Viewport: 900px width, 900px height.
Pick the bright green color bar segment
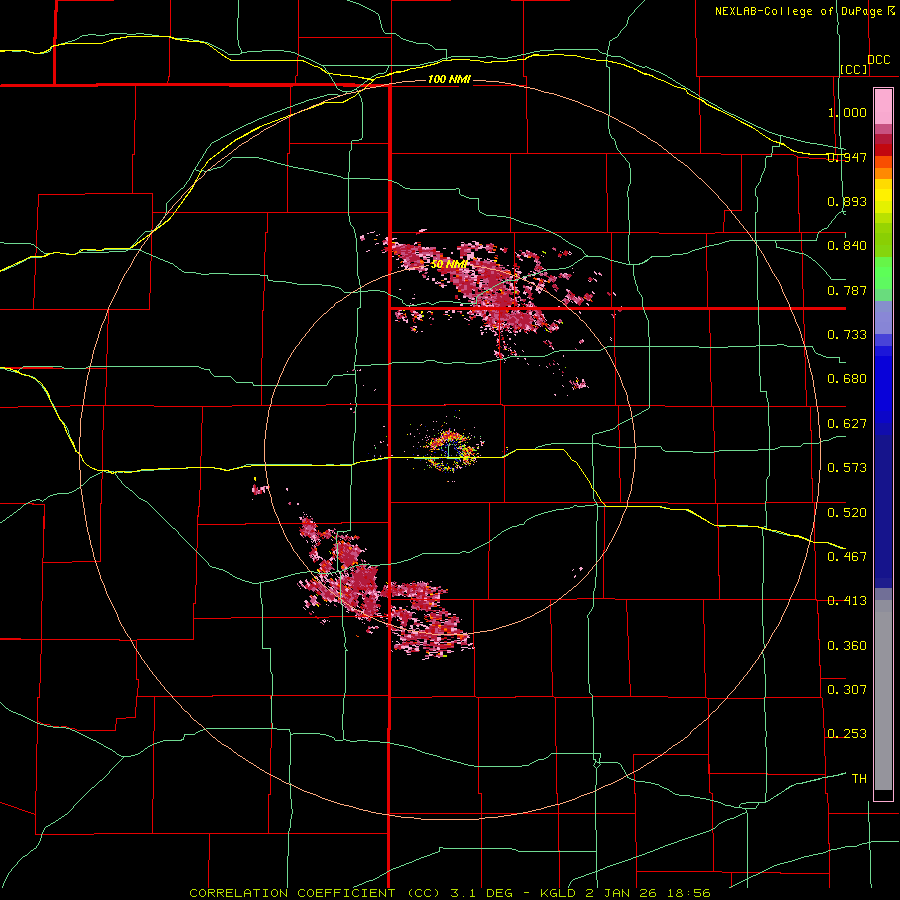point(883,273)
